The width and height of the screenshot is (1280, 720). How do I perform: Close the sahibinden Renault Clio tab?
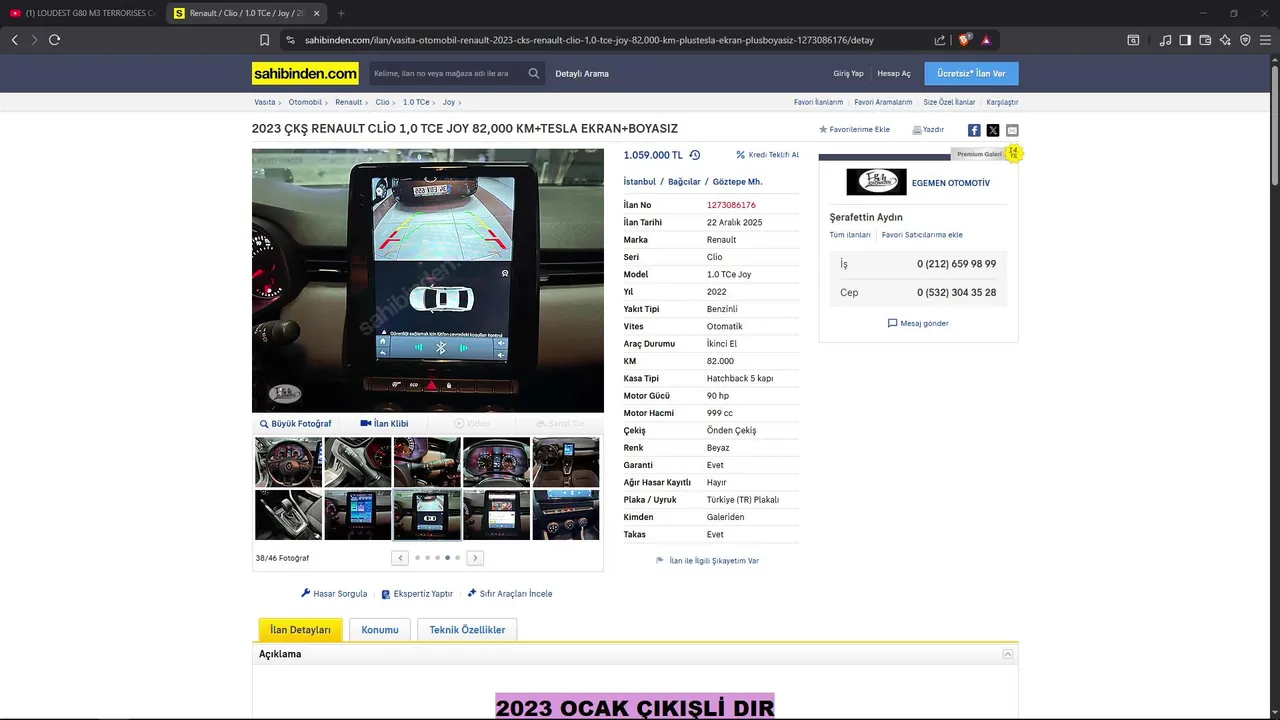[316, 13]
